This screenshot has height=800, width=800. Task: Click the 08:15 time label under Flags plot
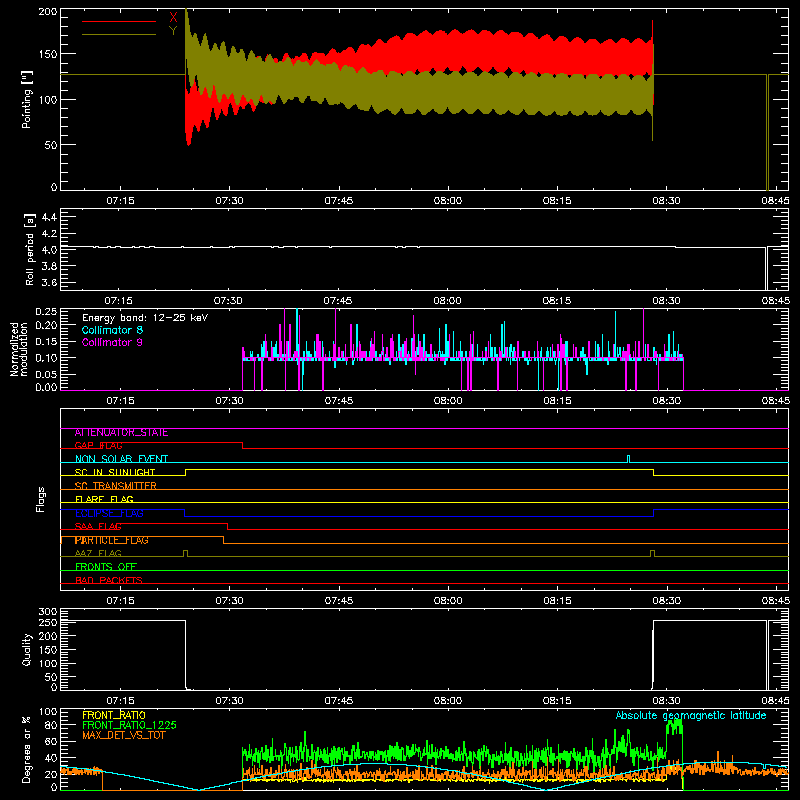point(557,601)
